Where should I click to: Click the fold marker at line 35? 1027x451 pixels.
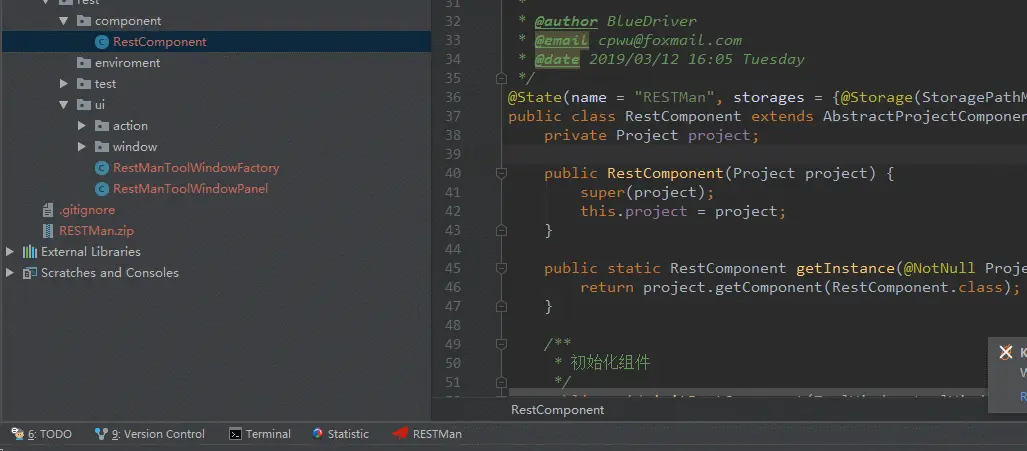(502, 79)
